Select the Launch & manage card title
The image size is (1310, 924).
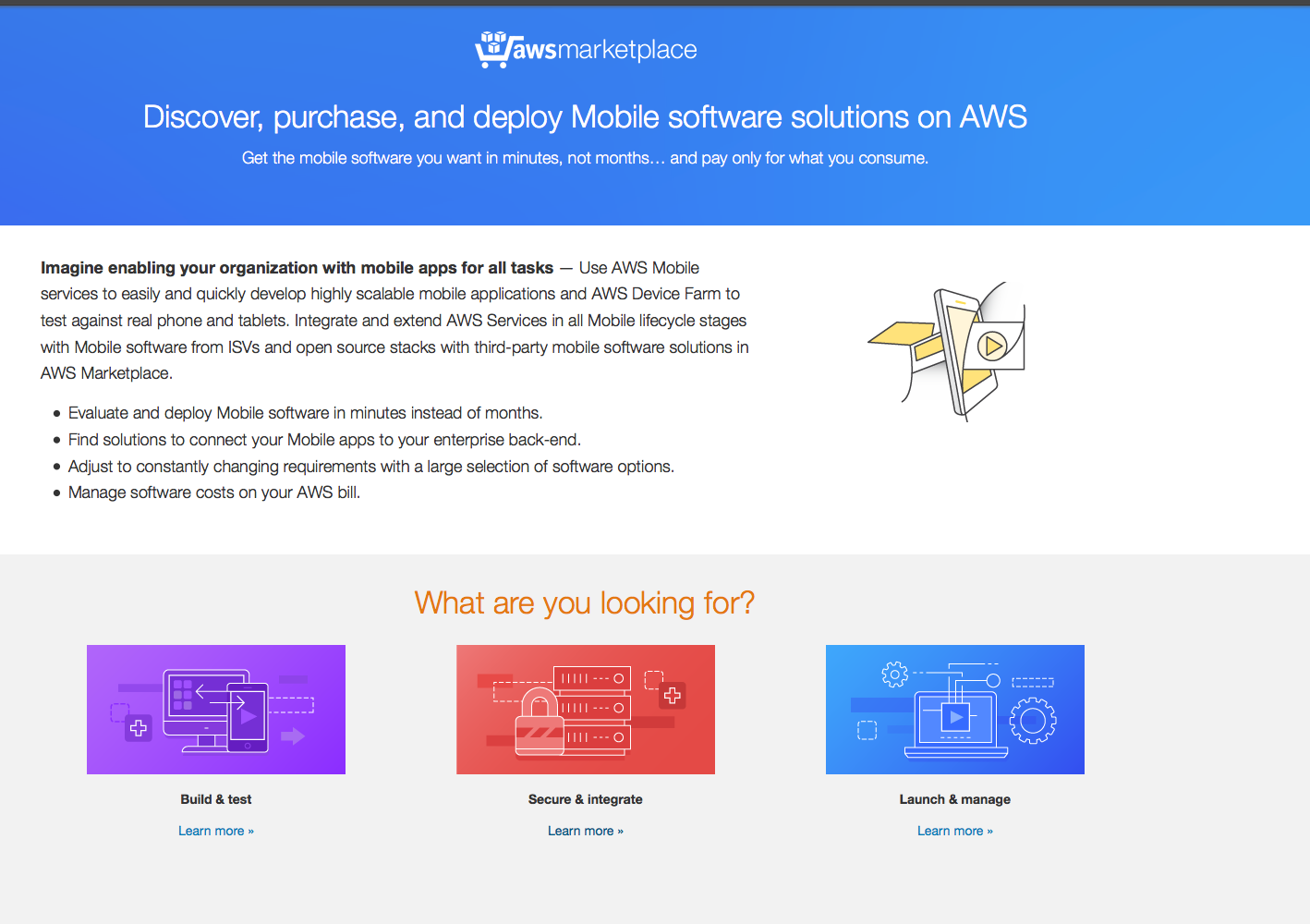click(x=955, y=799)
